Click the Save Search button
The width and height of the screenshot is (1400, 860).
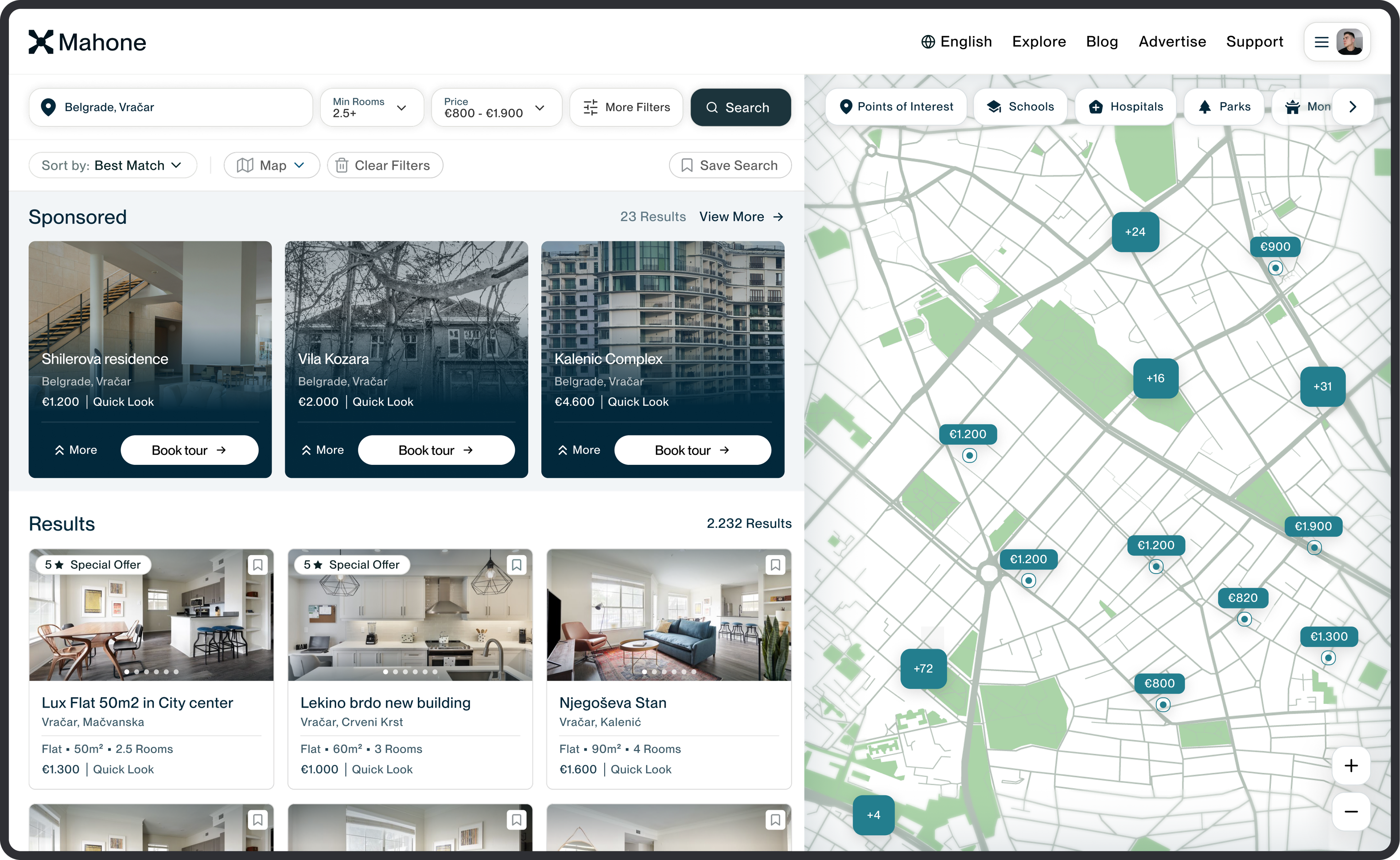click(x=730, y=165)
